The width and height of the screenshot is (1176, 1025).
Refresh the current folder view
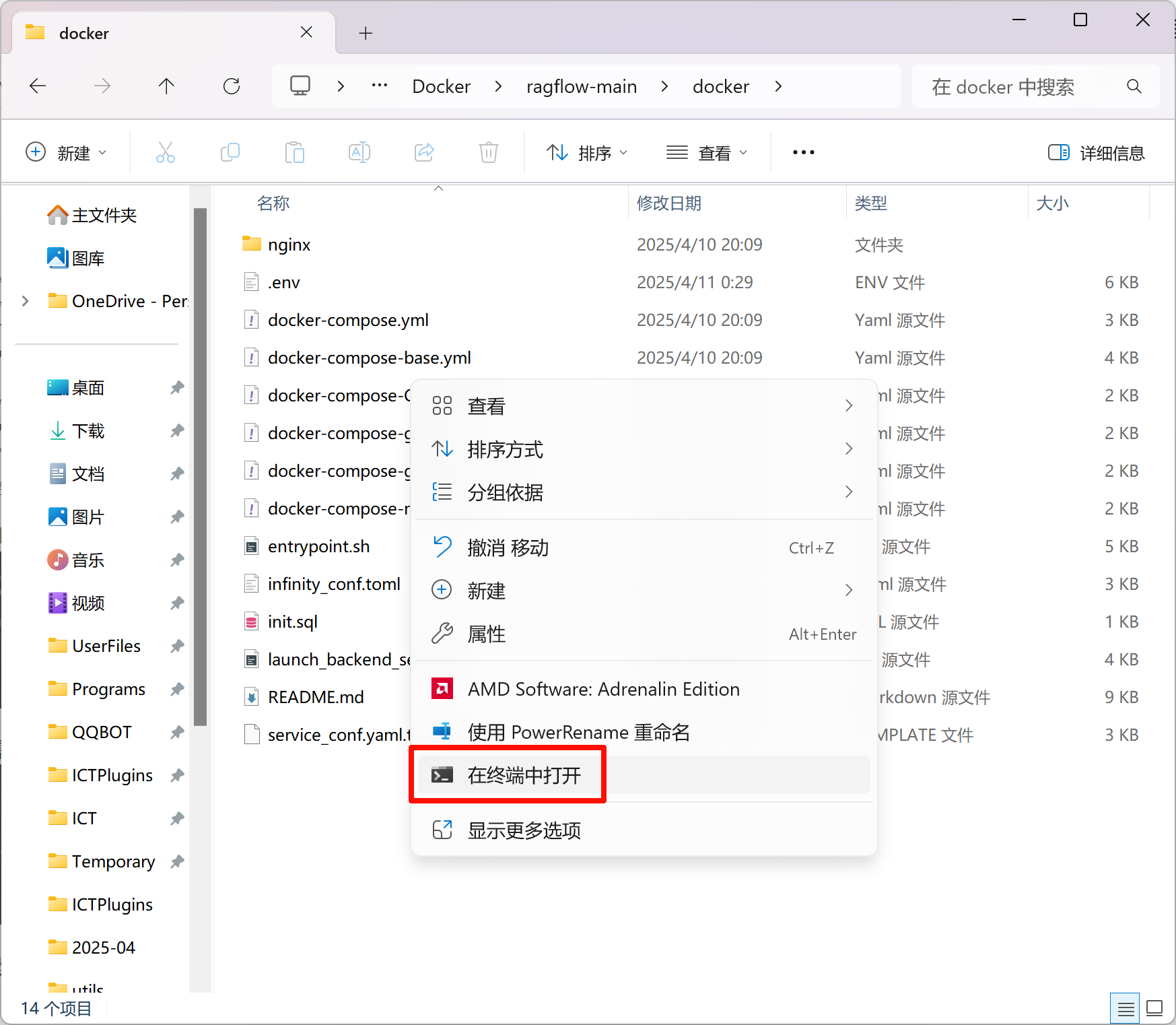tap(232, 86)
